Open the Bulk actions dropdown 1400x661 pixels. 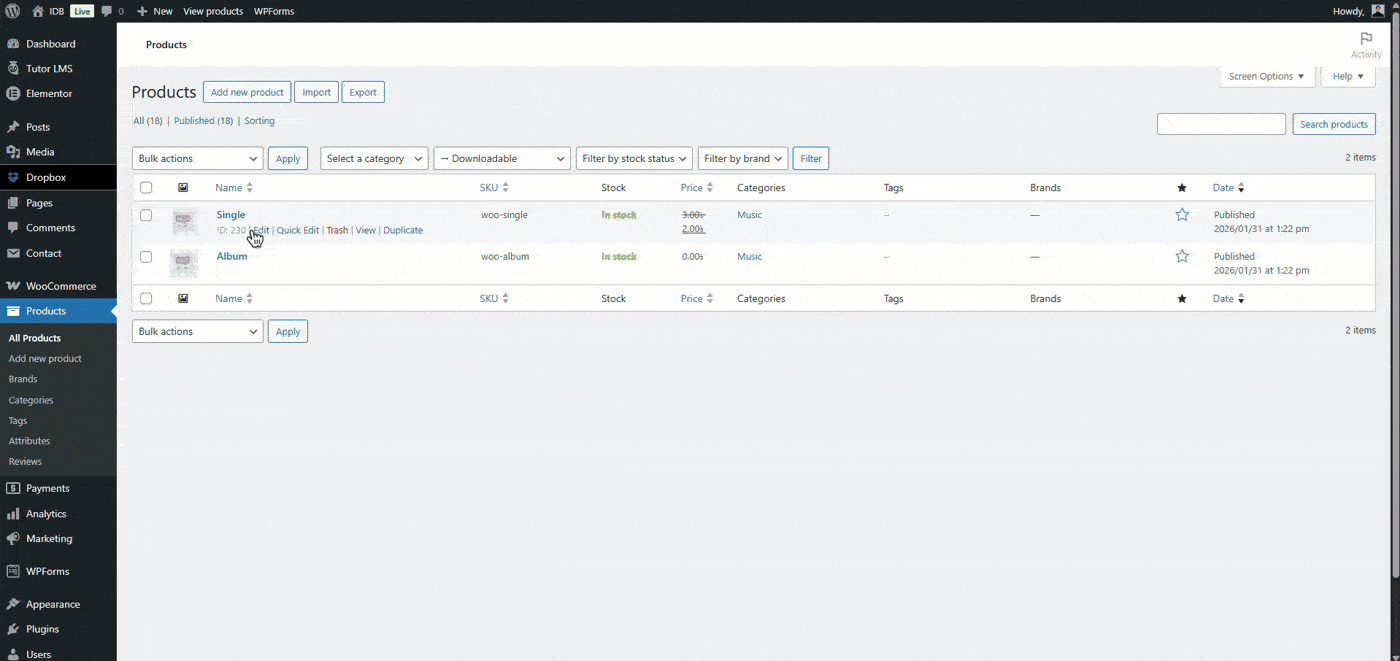tap(197, 158)
